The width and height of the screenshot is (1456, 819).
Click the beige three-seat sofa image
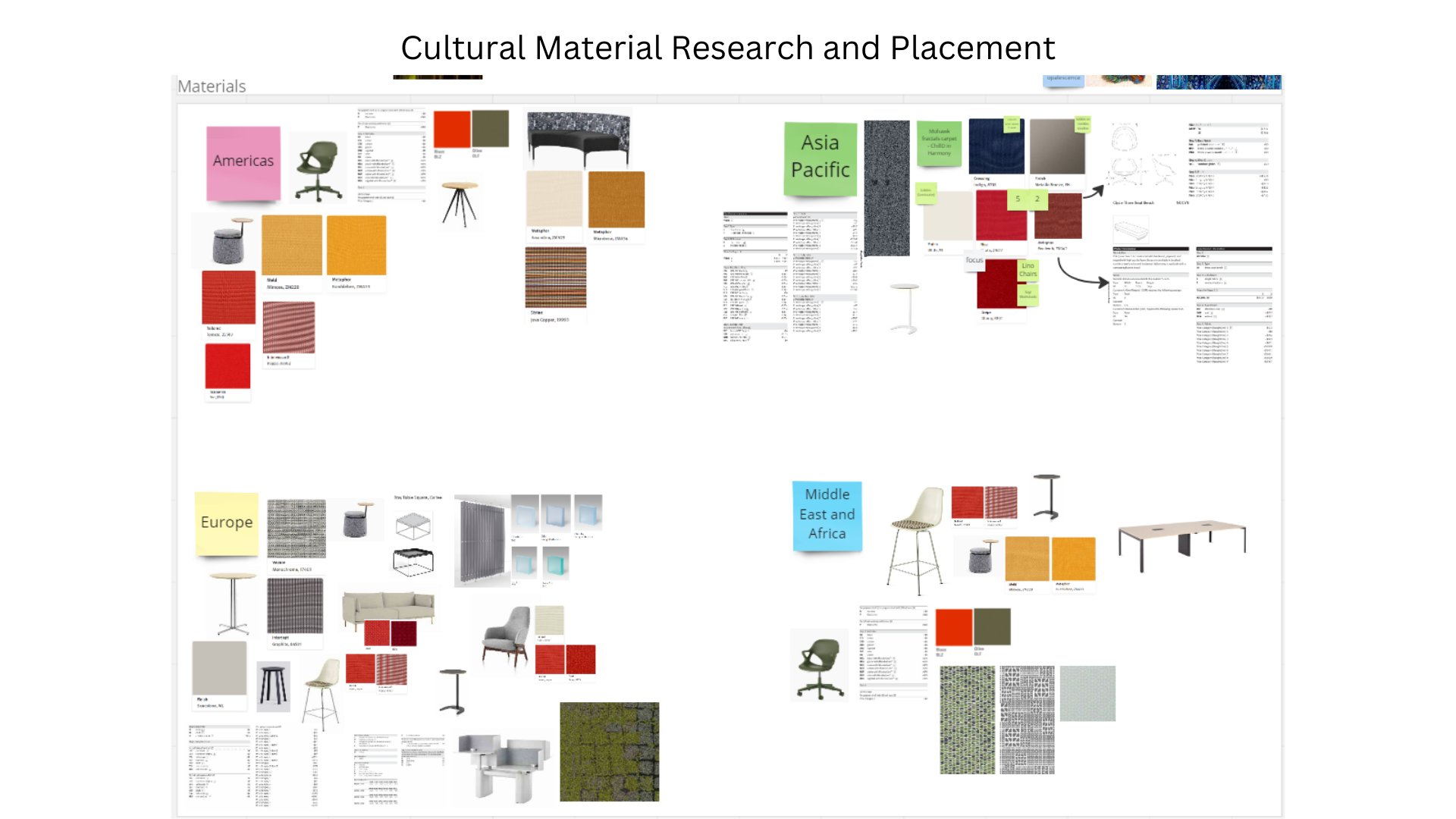pyautogui.click(x=388, y=610)
